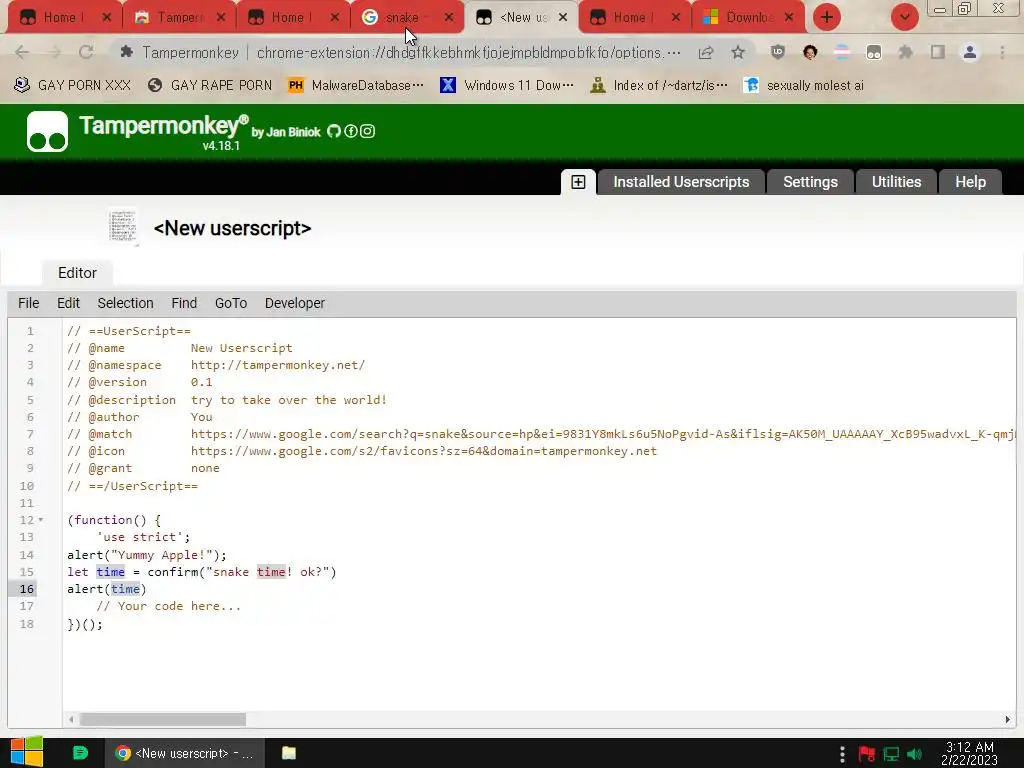Screen dimensions: 1024x768
Task: Open the Facebook icon link in header
Action: point(351,131)
